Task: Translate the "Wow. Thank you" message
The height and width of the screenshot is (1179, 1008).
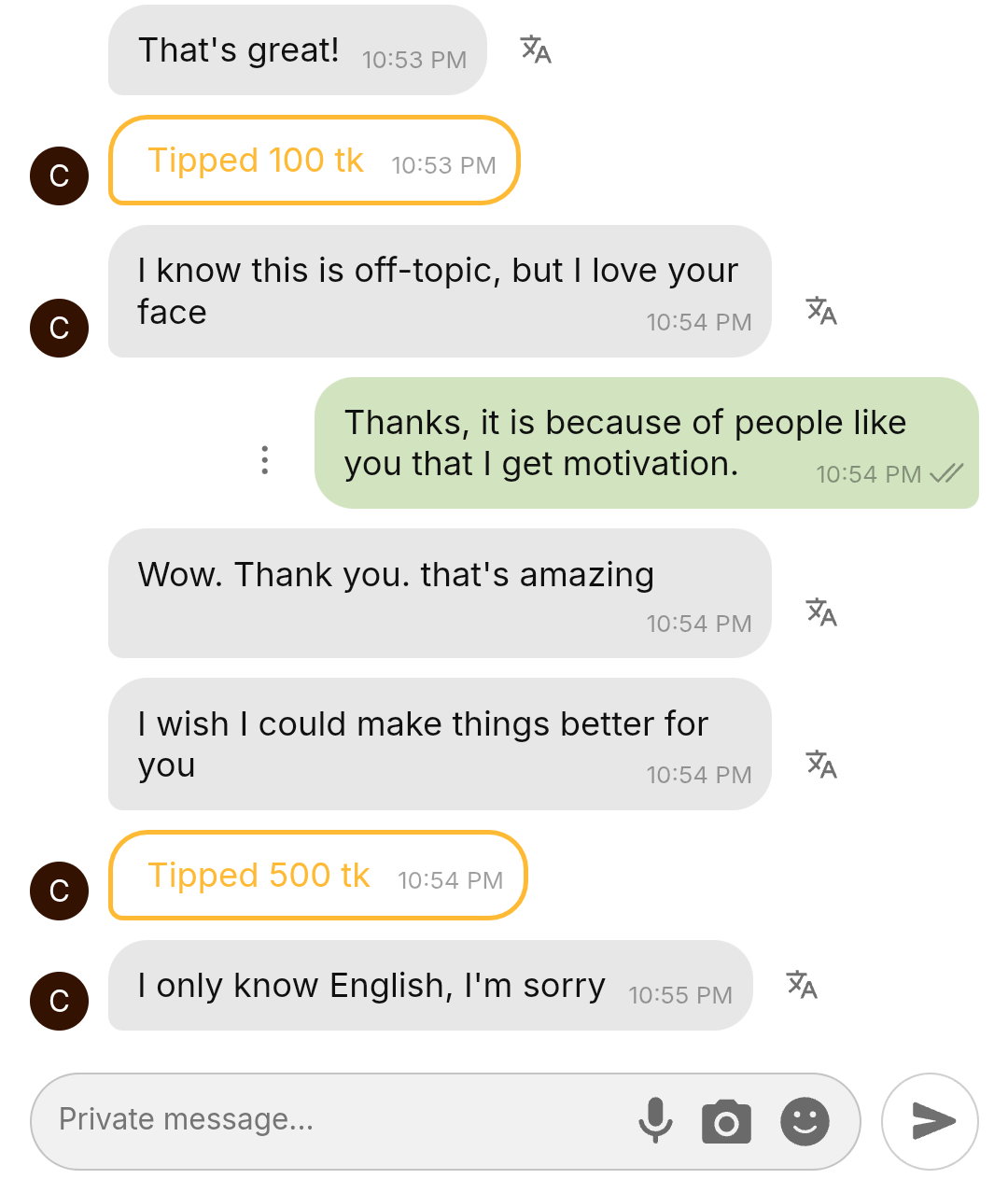Action: (821, 612)
